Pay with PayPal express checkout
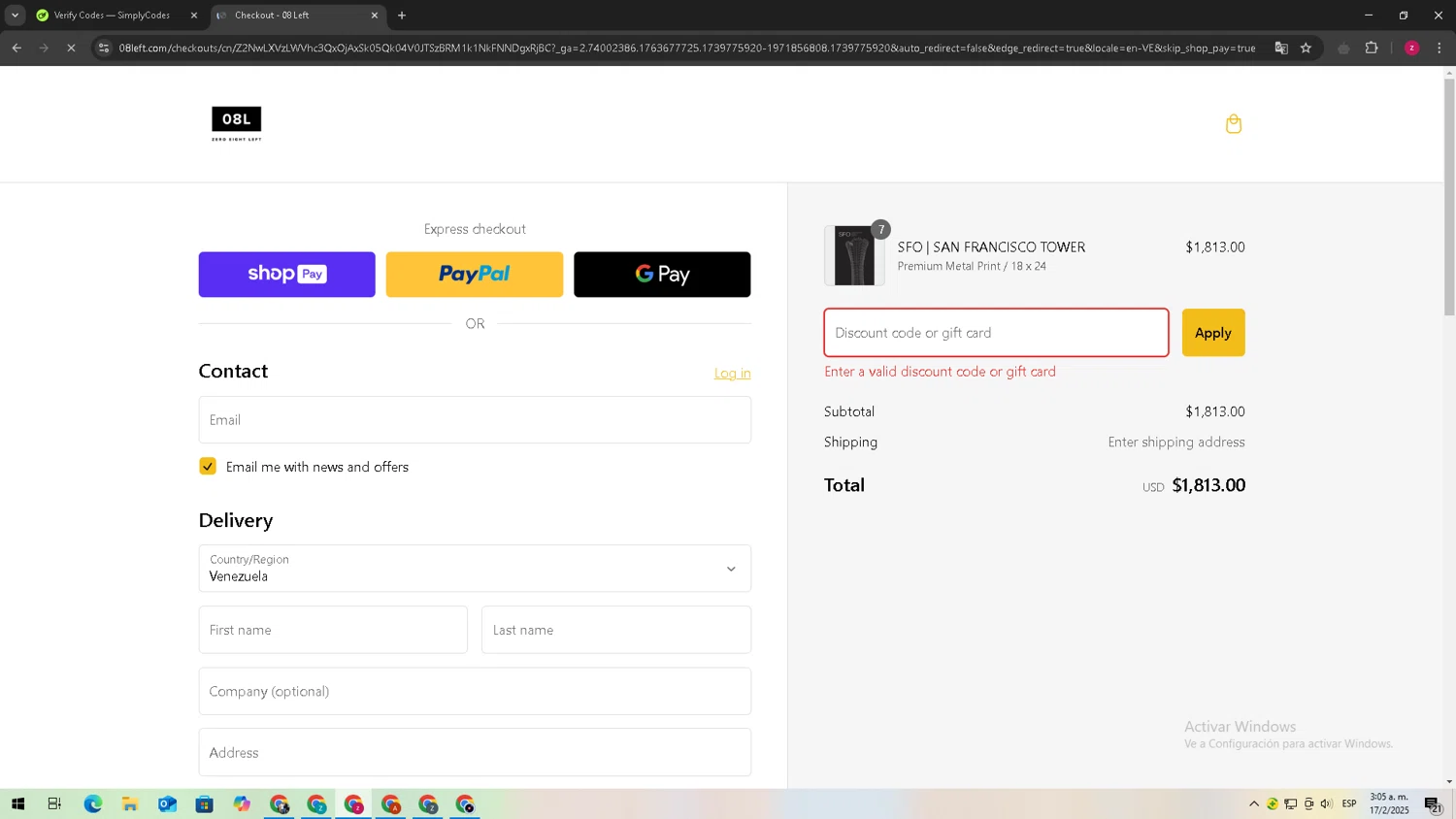This screenshot has height=819, width=1456. (475, 275)
